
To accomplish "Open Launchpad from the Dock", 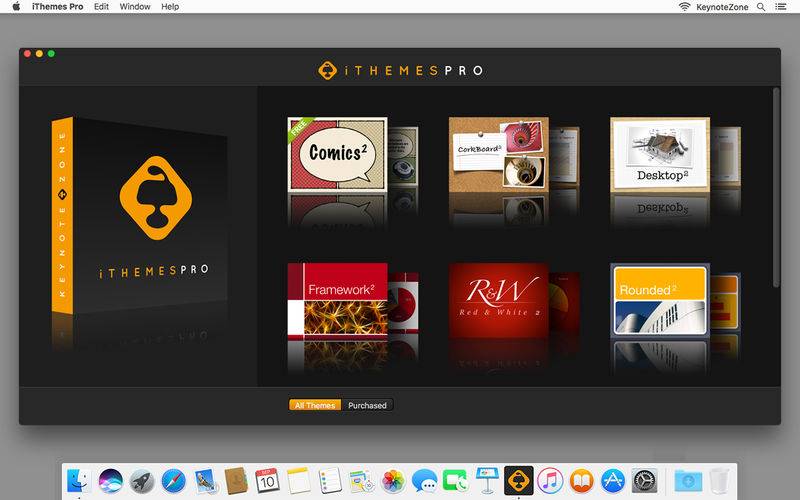I will [142, 481].
